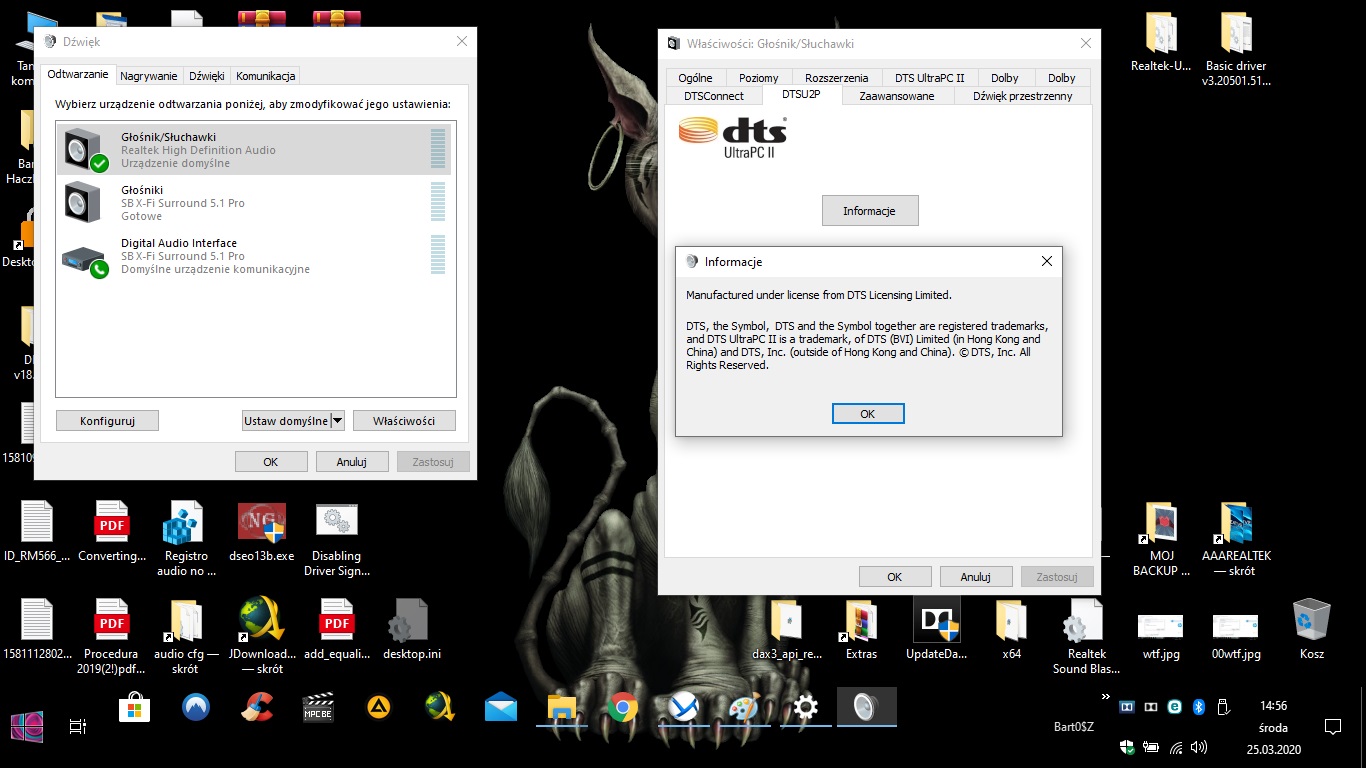Select the DTSConnect tab
1366x768 pixels.
(x=714, y=96)
